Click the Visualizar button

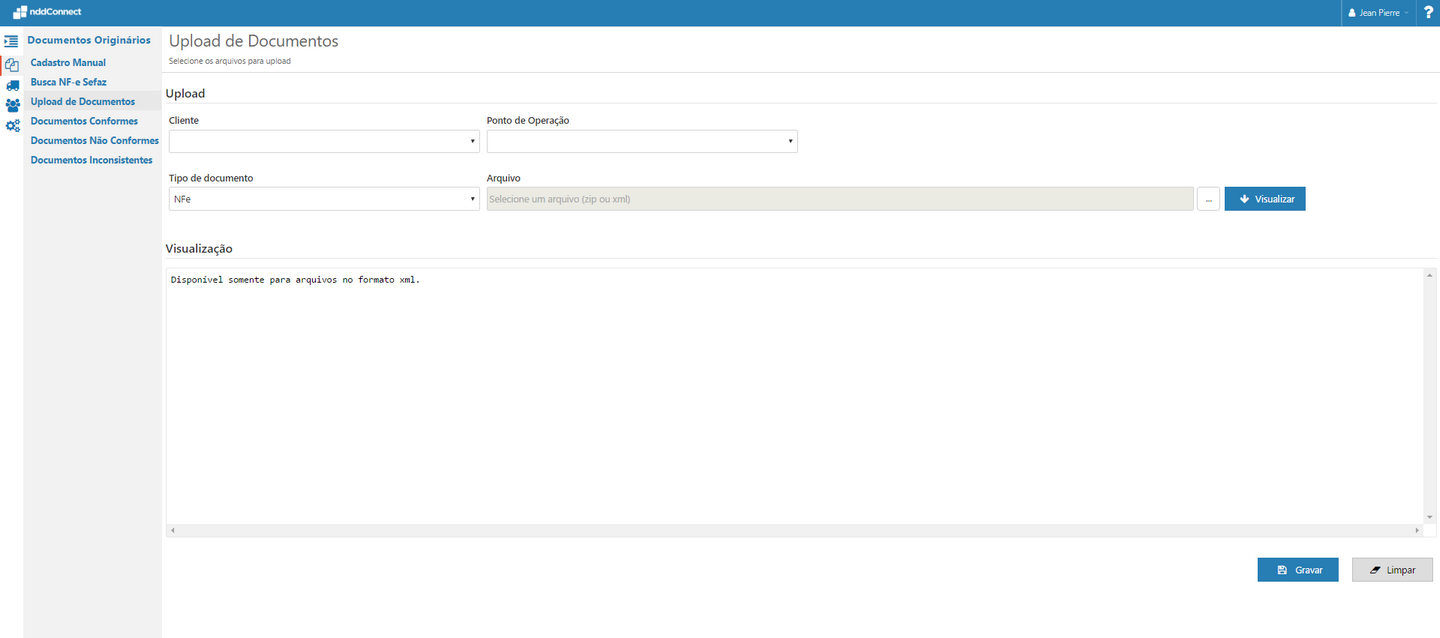click(x=1265, y=199)
